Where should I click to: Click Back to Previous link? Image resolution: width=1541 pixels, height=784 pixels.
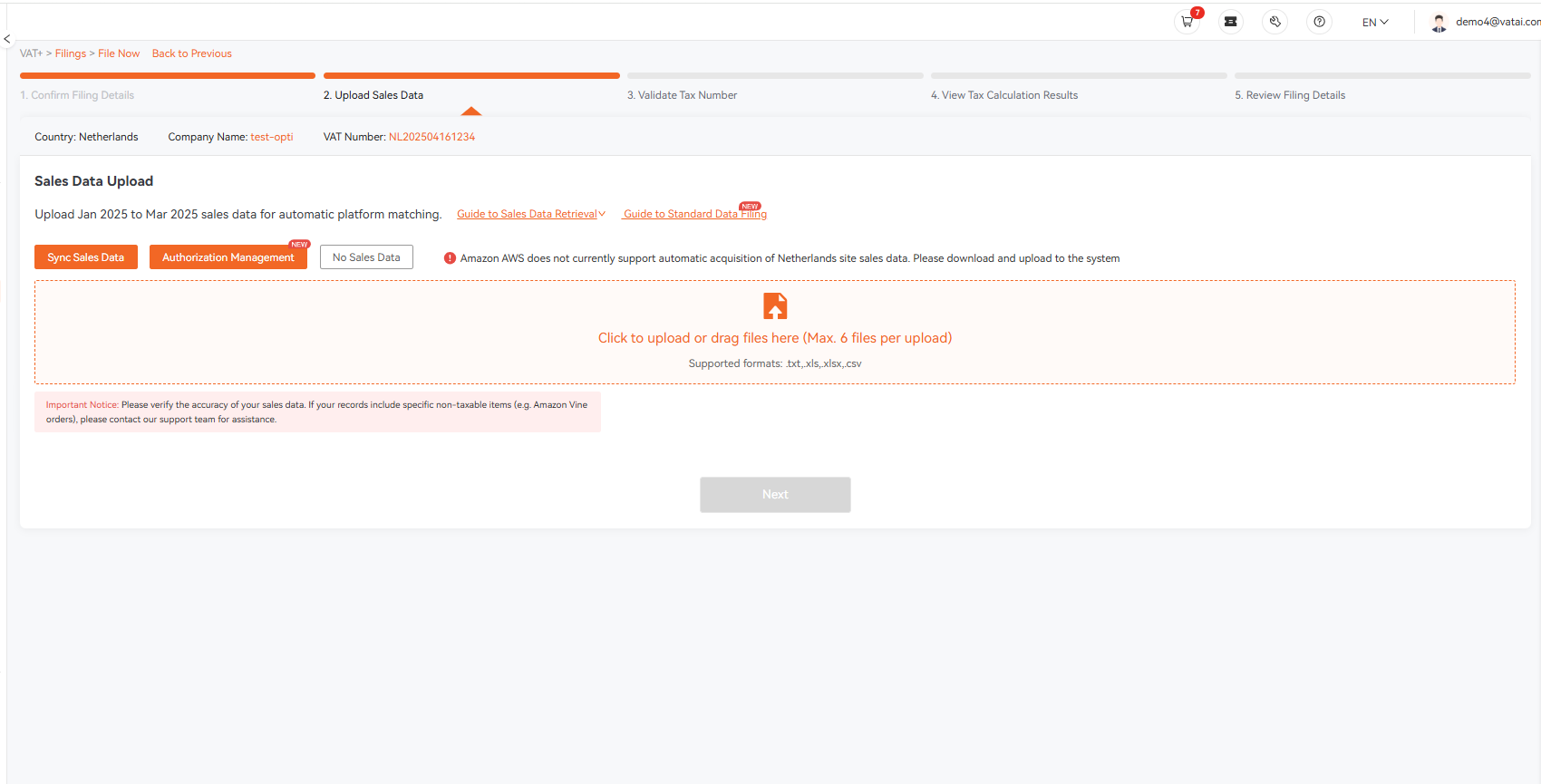tap(192, 53)
